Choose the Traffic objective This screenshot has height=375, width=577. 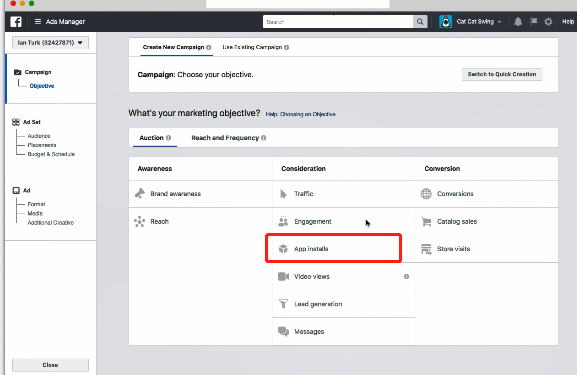click(x=343, y=194)
